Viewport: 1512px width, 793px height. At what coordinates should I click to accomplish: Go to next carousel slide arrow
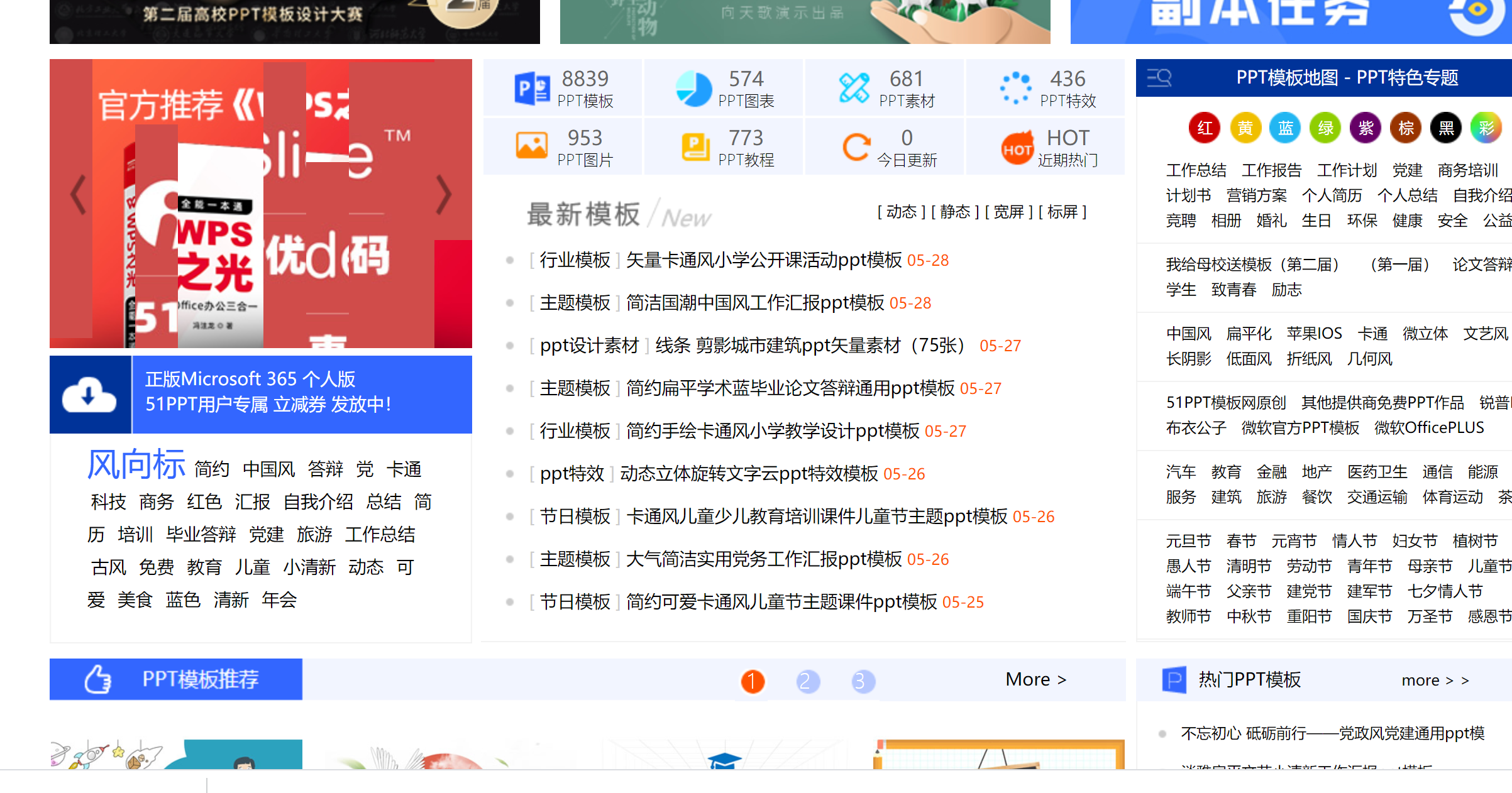click(444, 195)
